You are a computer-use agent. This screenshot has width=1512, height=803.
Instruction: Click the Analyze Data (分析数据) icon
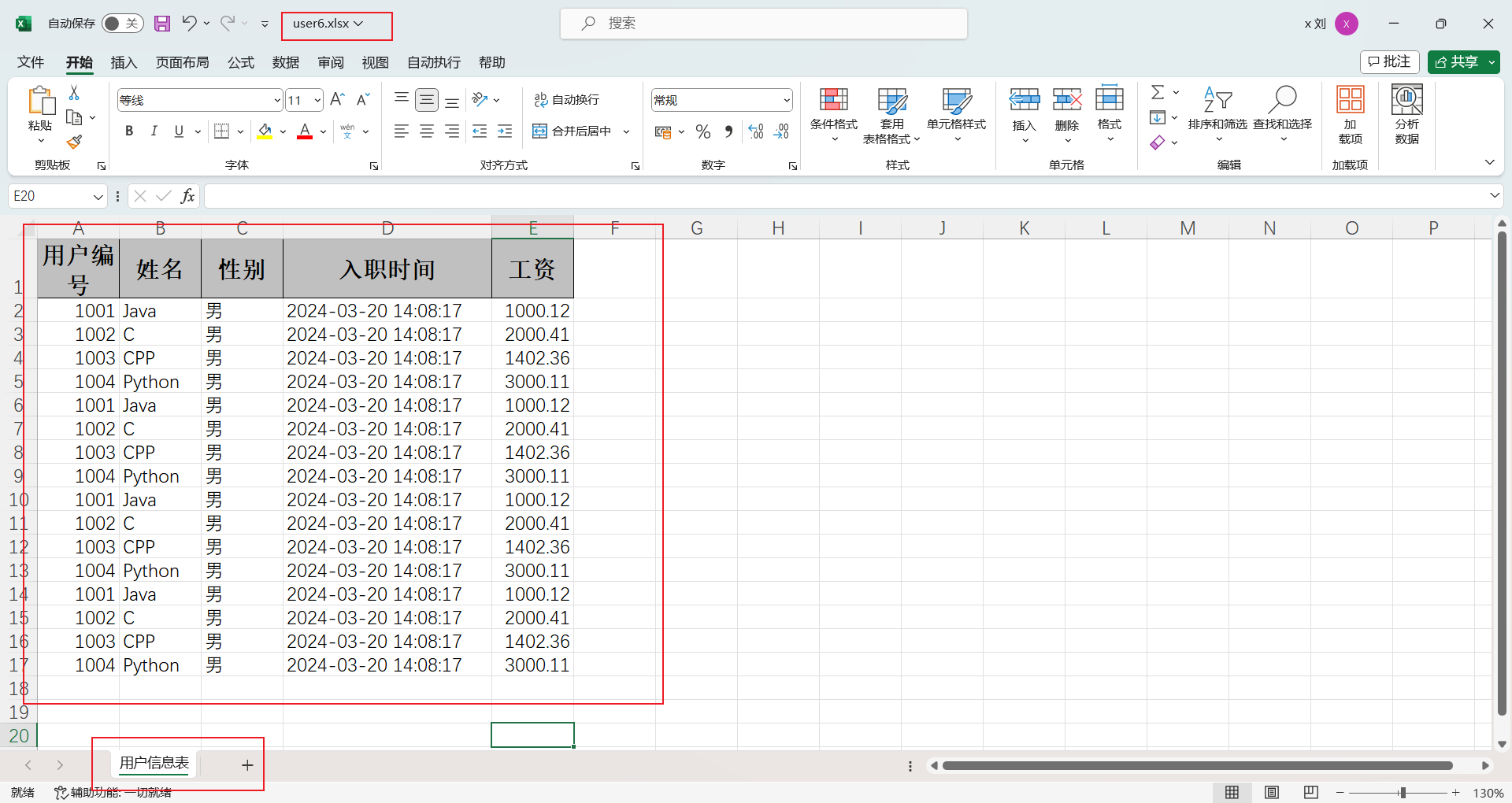coord(1406,115)
